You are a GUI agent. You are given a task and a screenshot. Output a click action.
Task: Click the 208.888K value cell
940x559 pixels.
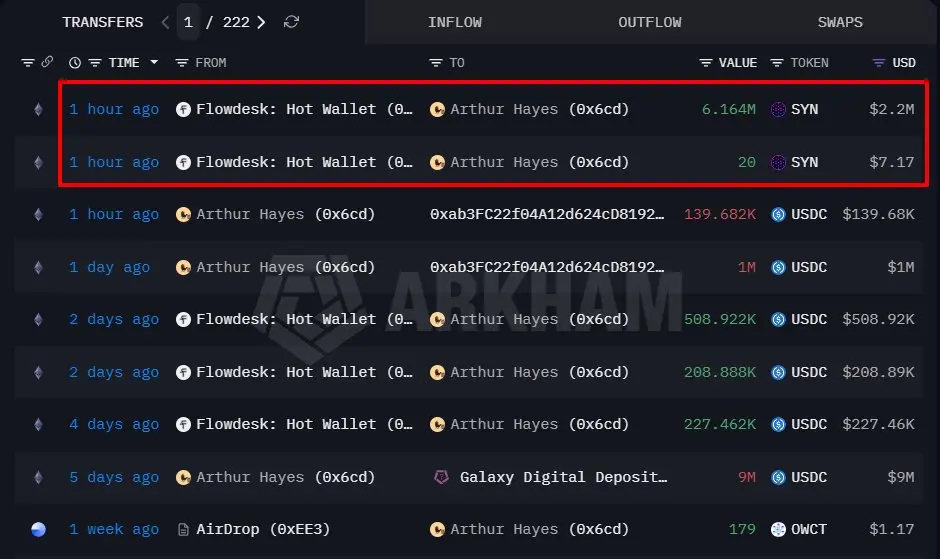click(x=720, y=372)
